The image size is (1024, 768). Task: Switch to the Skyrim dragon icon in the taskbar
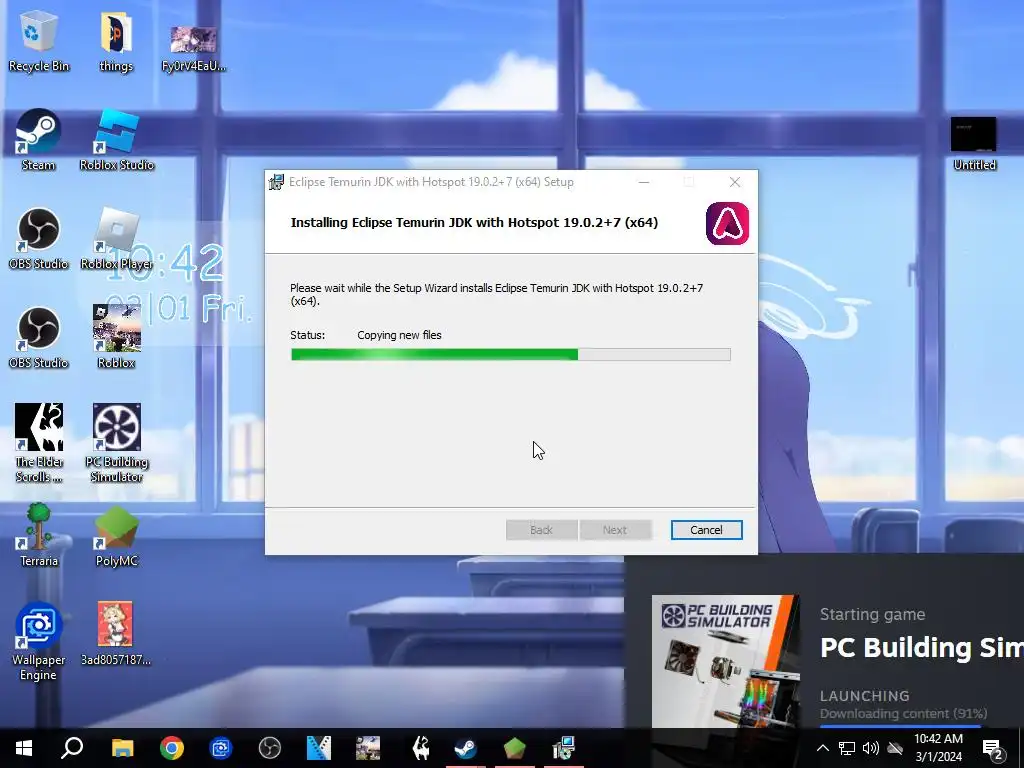[422, 748]
